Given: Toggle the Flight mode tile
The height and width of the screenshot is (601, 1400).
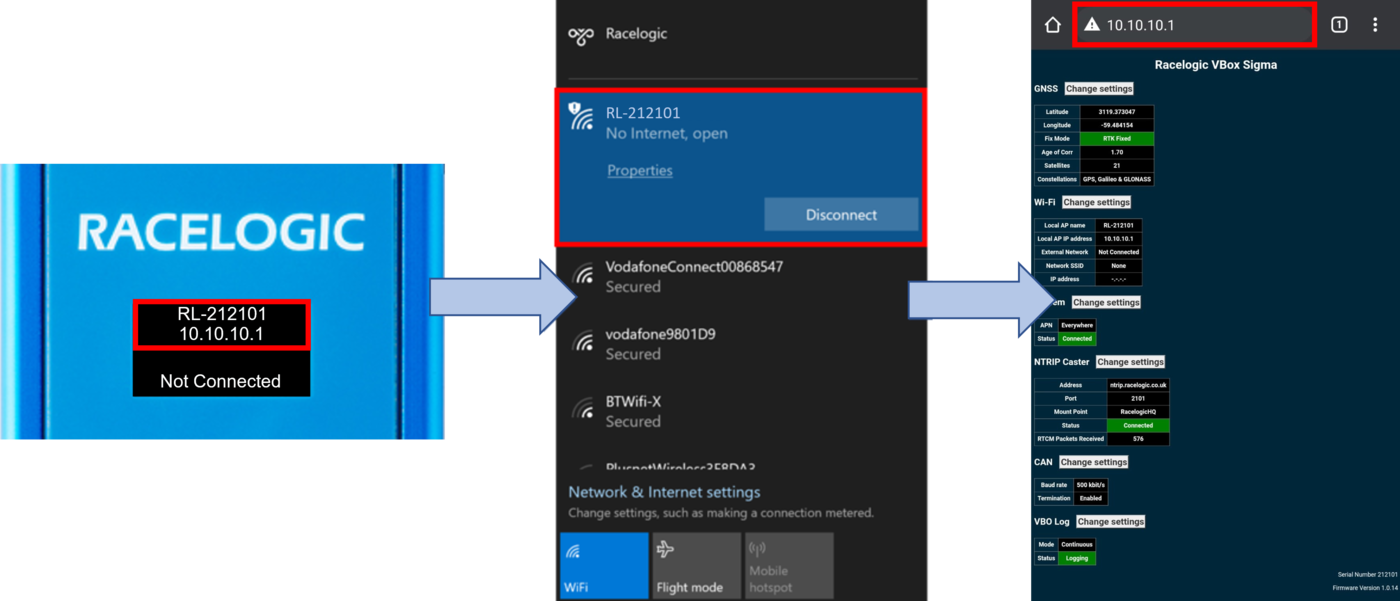Looking at the screenshot, I should coord(696,565).
